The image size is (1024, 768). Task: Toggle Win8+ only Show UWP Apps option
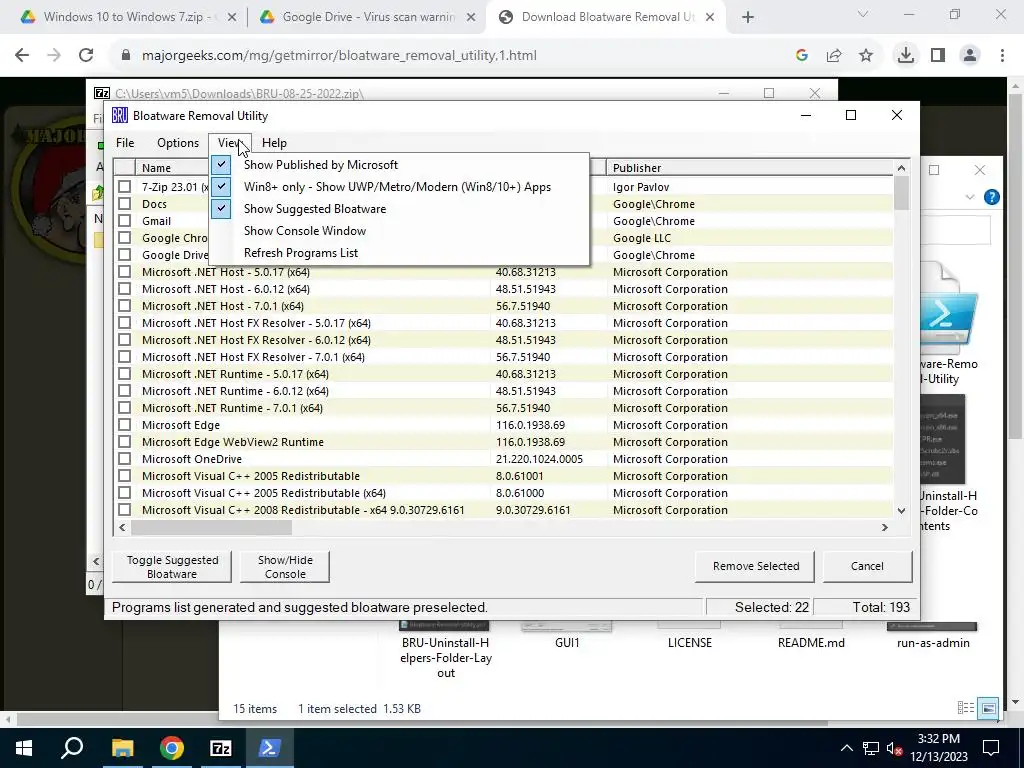(399, 187)
